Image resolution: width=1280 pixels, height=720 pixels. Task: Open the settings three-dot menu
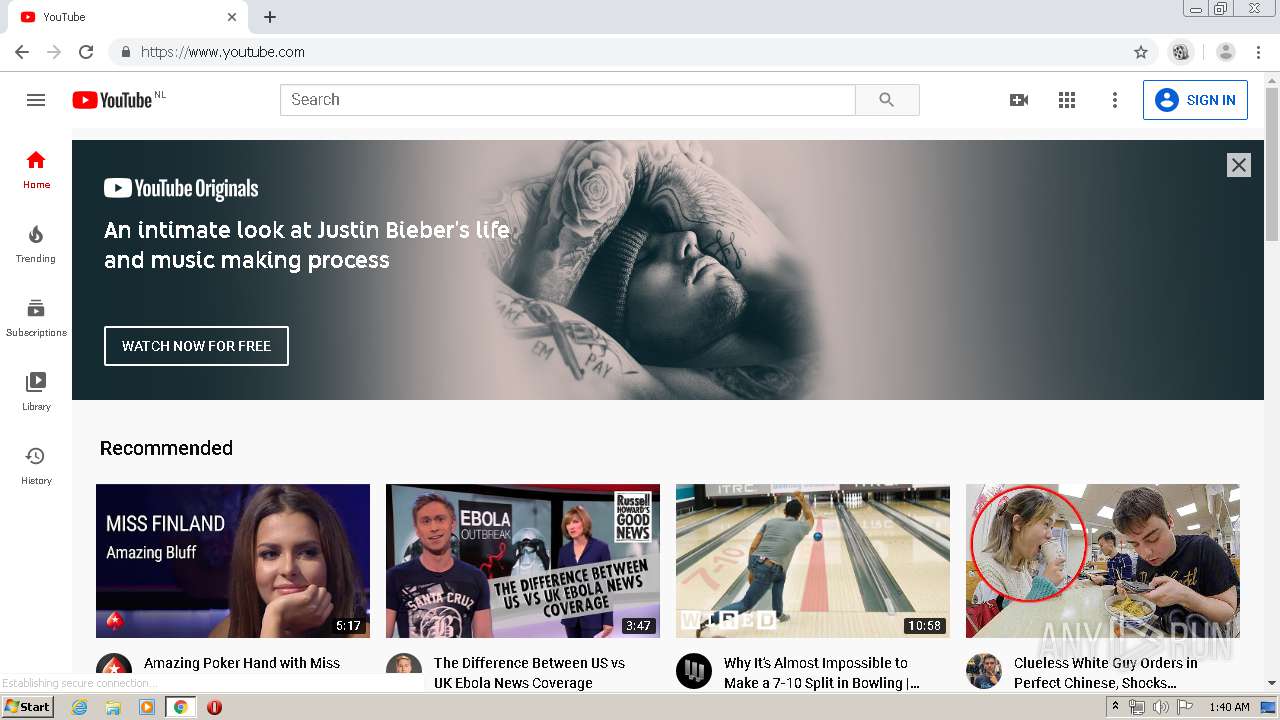tap(1115, 100)
